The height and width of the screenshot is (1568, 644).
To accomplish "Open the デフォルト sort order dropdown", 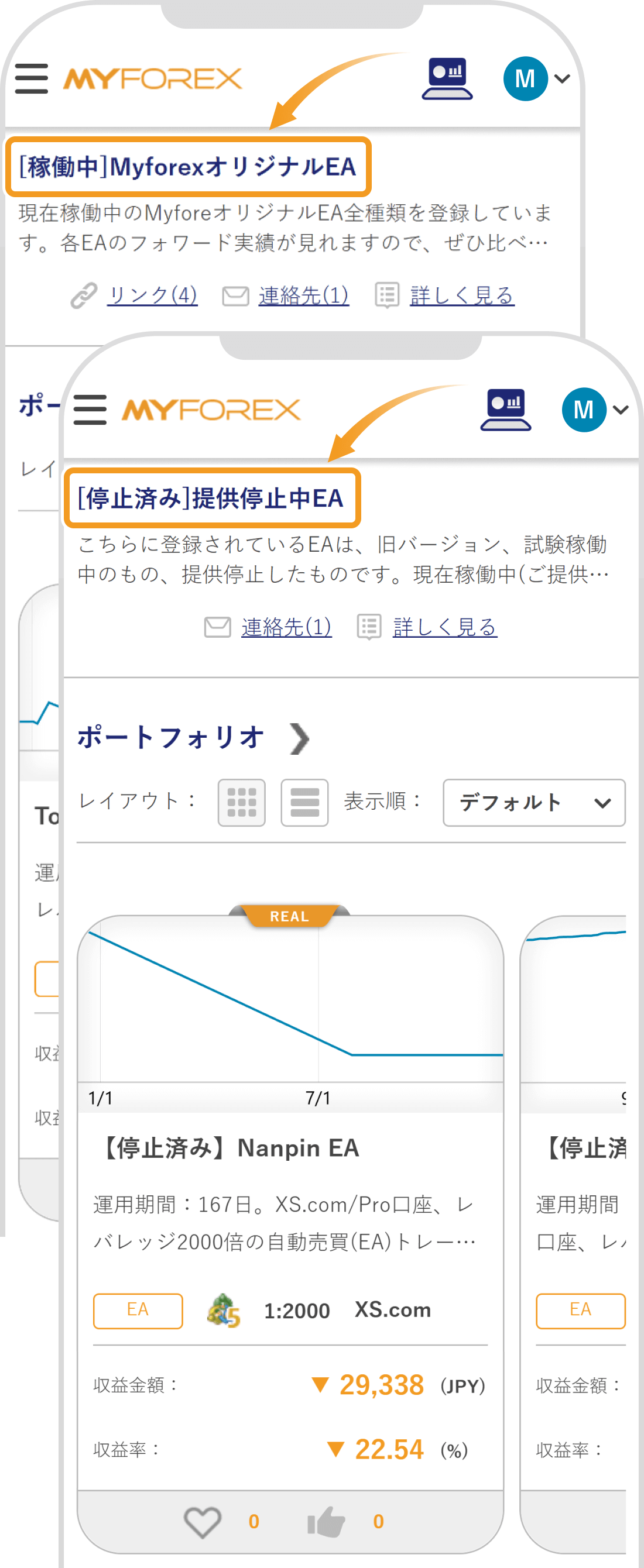I will [x=533, y=802].
